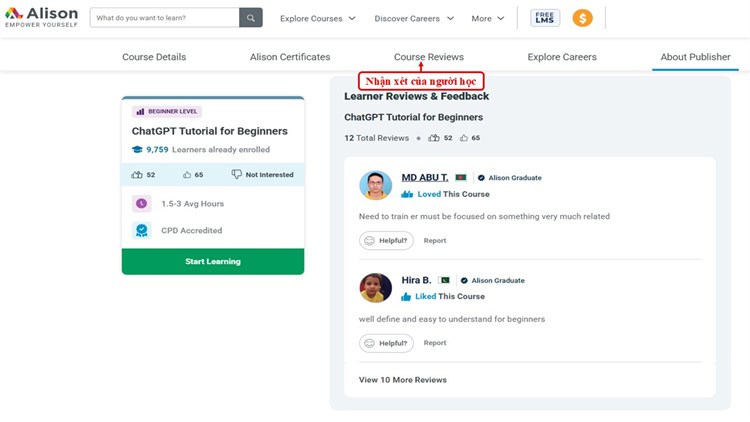This screenshot has width=750, height=422.
Task: Click the orange dollar coin icon
Action: click(x=582, y=18)
